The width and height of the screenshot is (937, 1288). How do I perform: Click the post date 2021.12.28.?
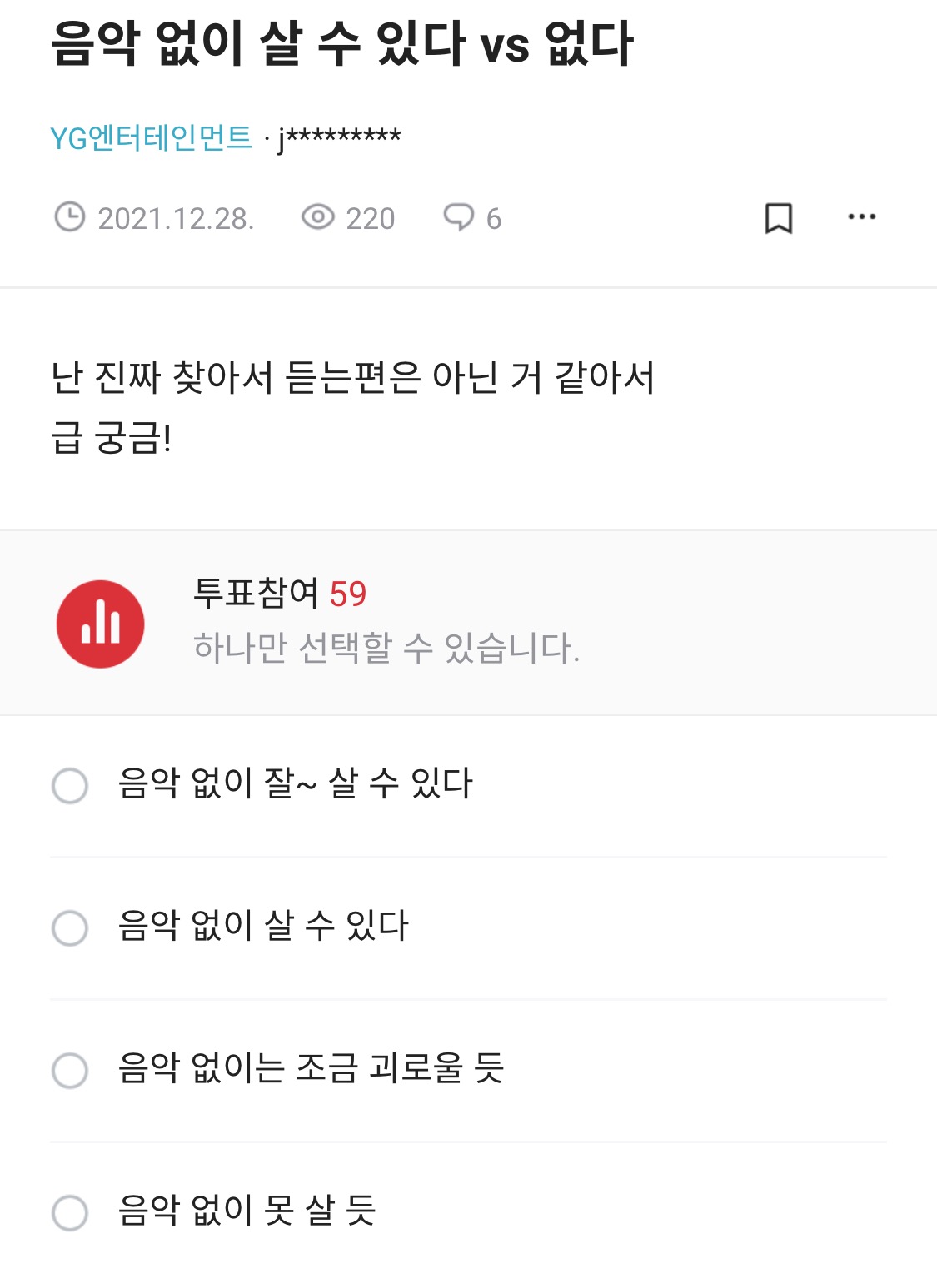pyautogui.click(x=176, y=219)
